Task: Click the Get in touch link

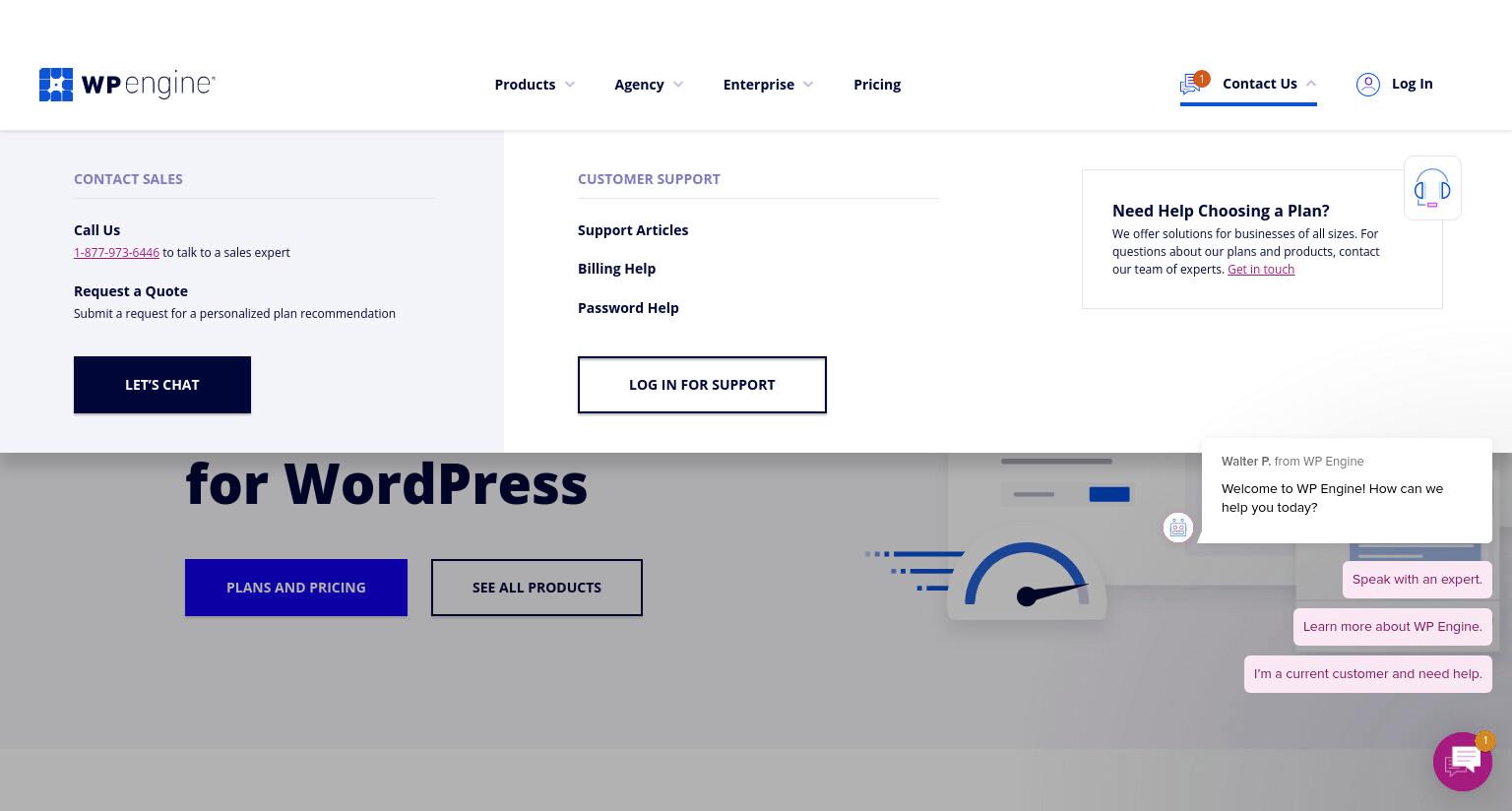Action: point(1261,270)
